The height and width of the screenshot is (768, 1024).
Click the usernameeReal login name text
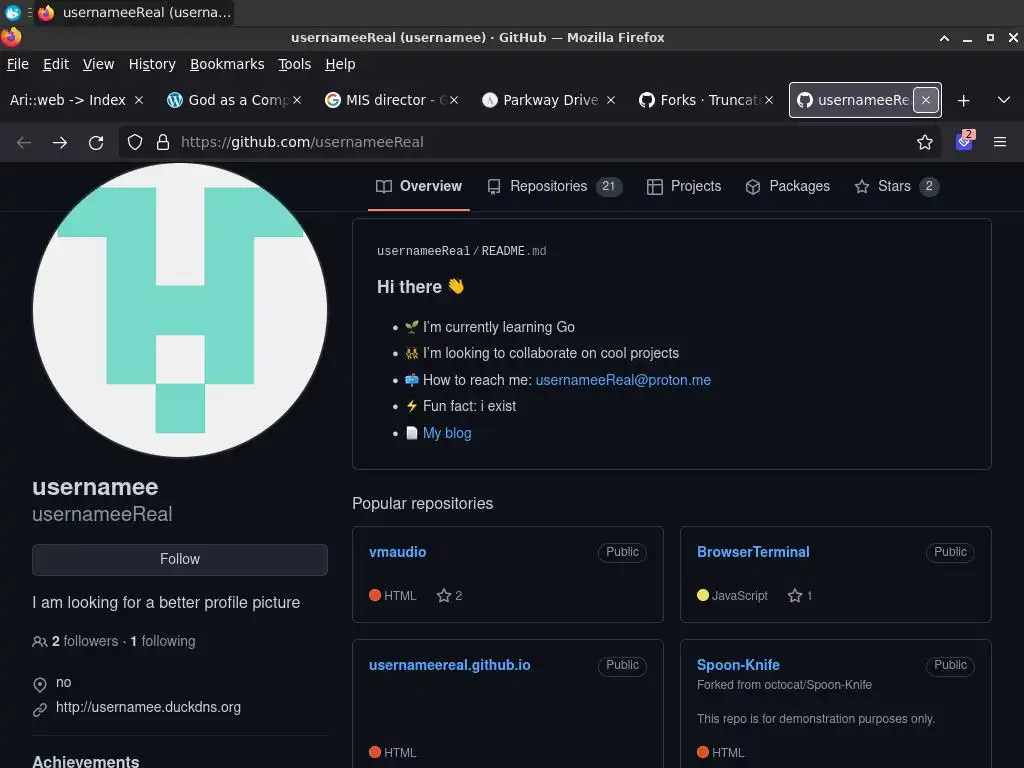pos(103,514)
